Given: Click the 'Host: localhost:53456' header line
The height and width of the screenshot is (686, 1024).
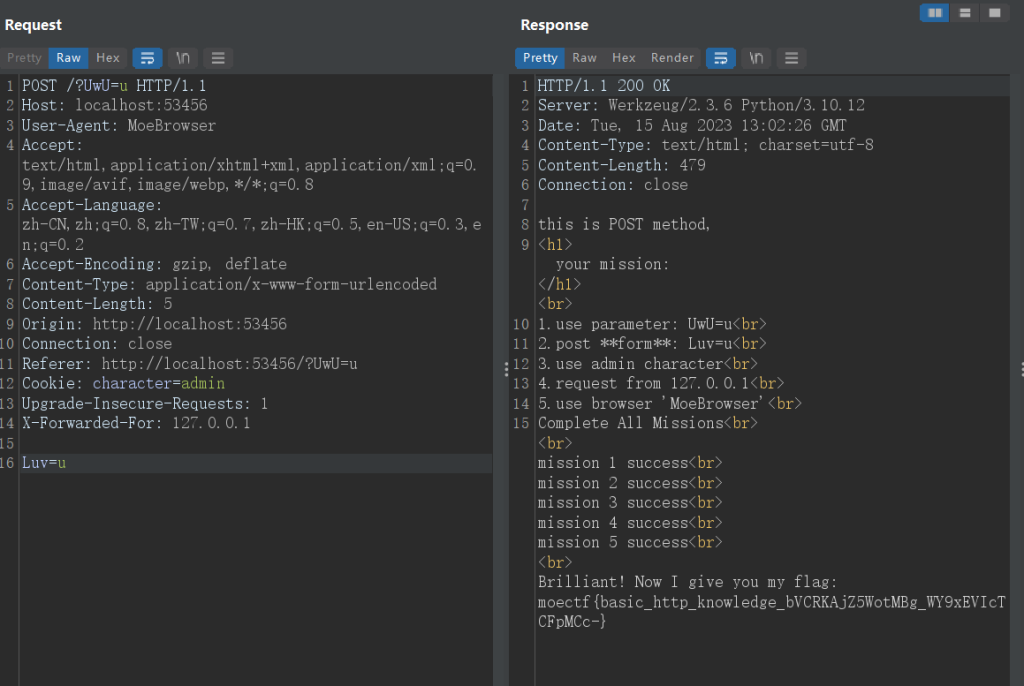Looking at the screenshot, I should (x=115, y=105).
